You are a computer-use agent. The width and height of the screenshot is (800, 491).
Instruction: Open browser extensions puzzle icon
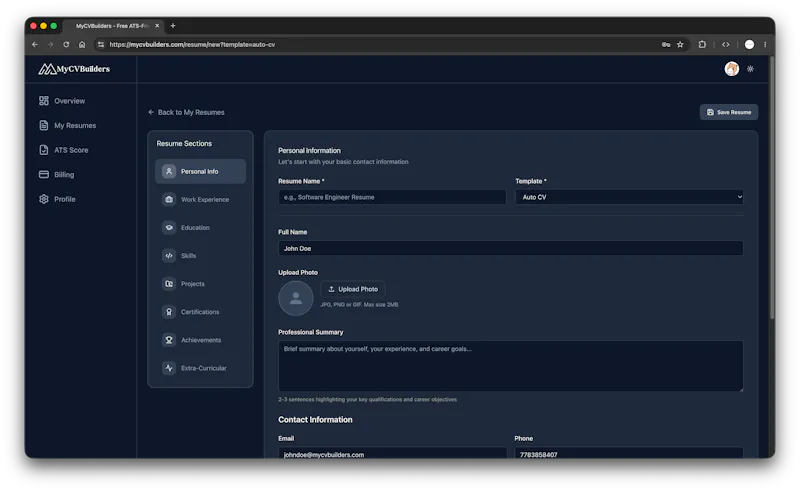click(702, 44)
